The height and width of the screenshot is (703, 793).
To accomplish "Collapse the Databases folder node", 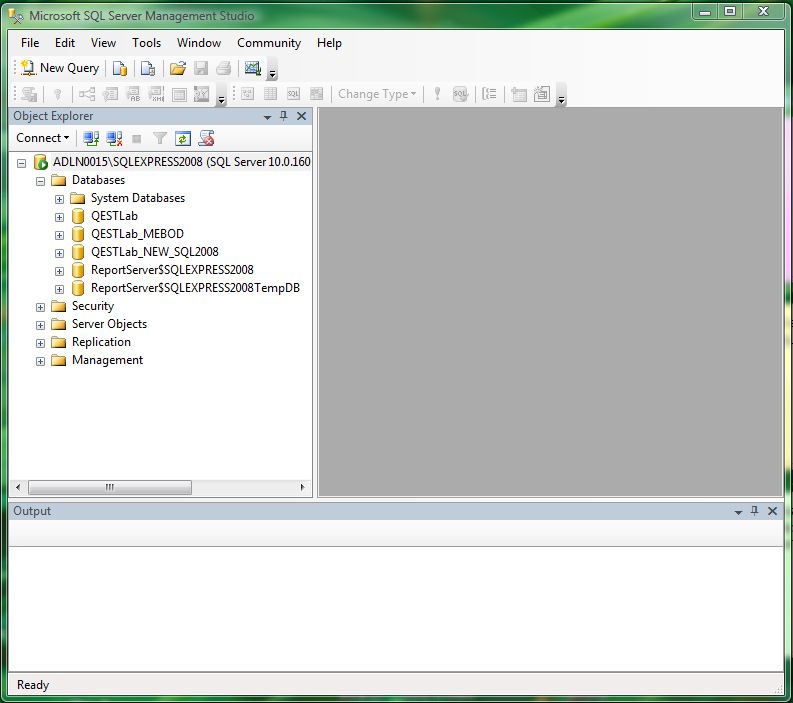I will click(41, 181).
